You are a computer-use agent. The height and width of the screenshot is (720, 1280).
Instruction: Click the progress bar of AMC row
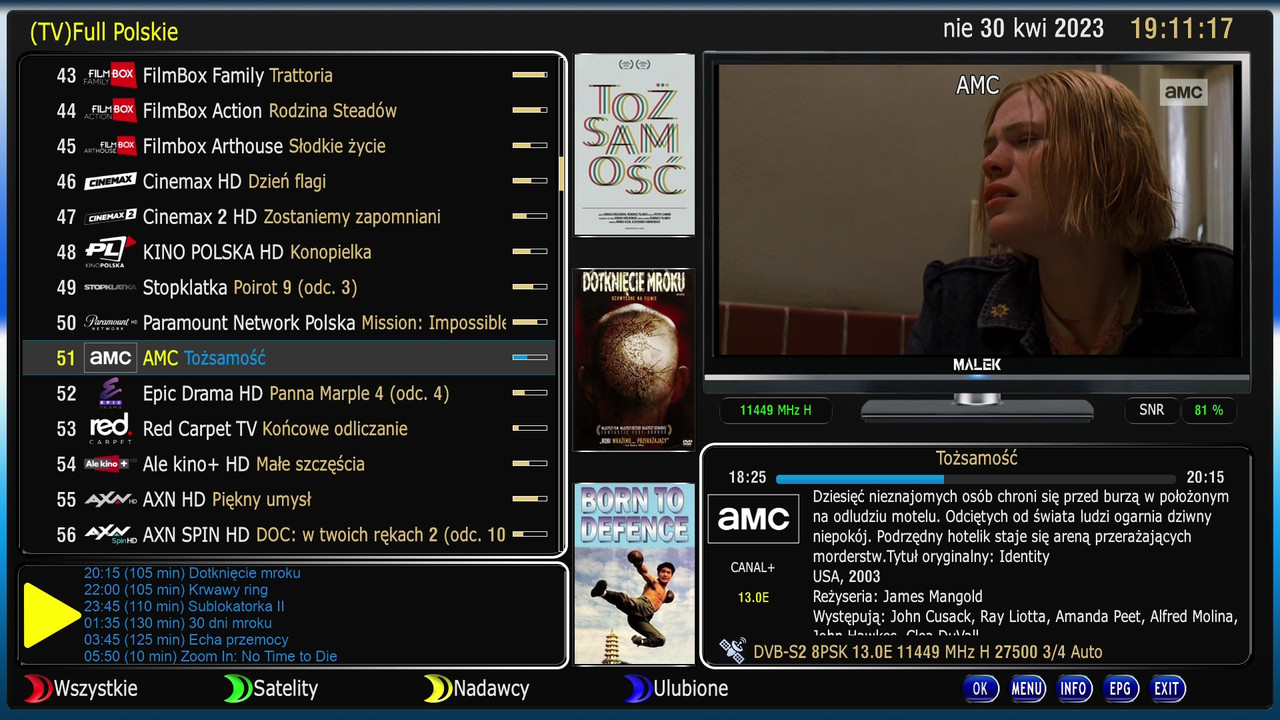pyautogui.click(x=530, y=357)
